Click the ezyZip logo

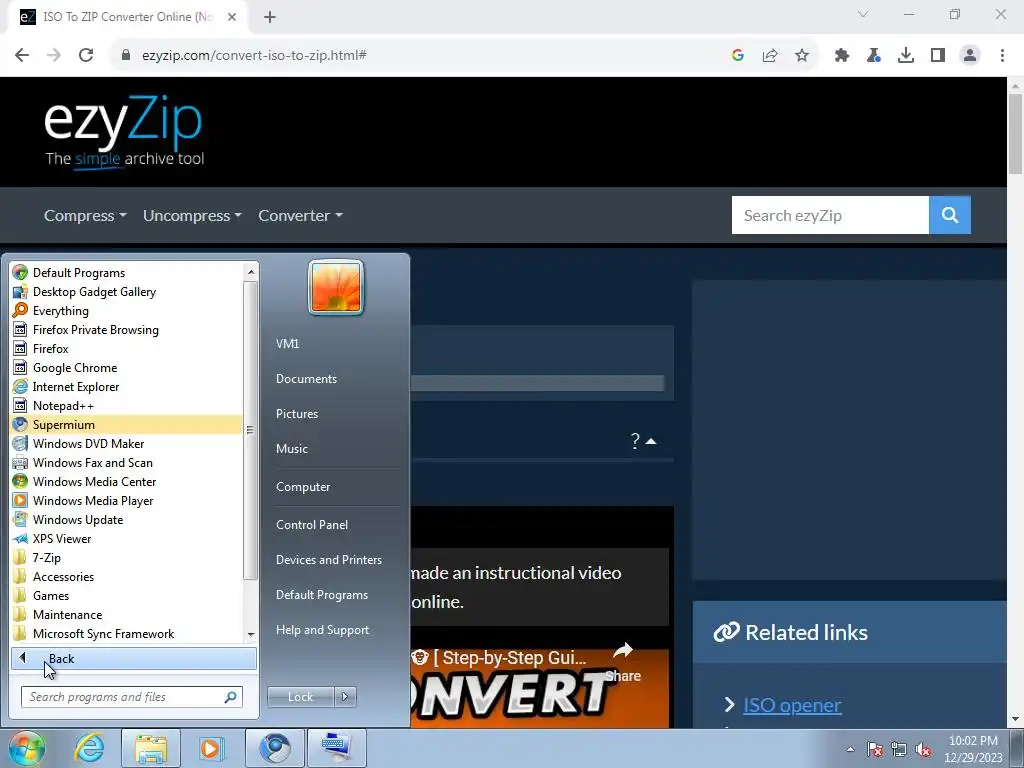(x=123, y=132)
